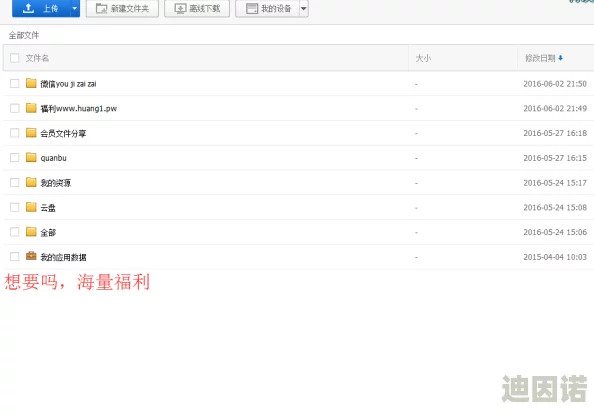The image size is (594, 413).
Task: Open the 云盘 folder icon
Action: tap(31, 207)
